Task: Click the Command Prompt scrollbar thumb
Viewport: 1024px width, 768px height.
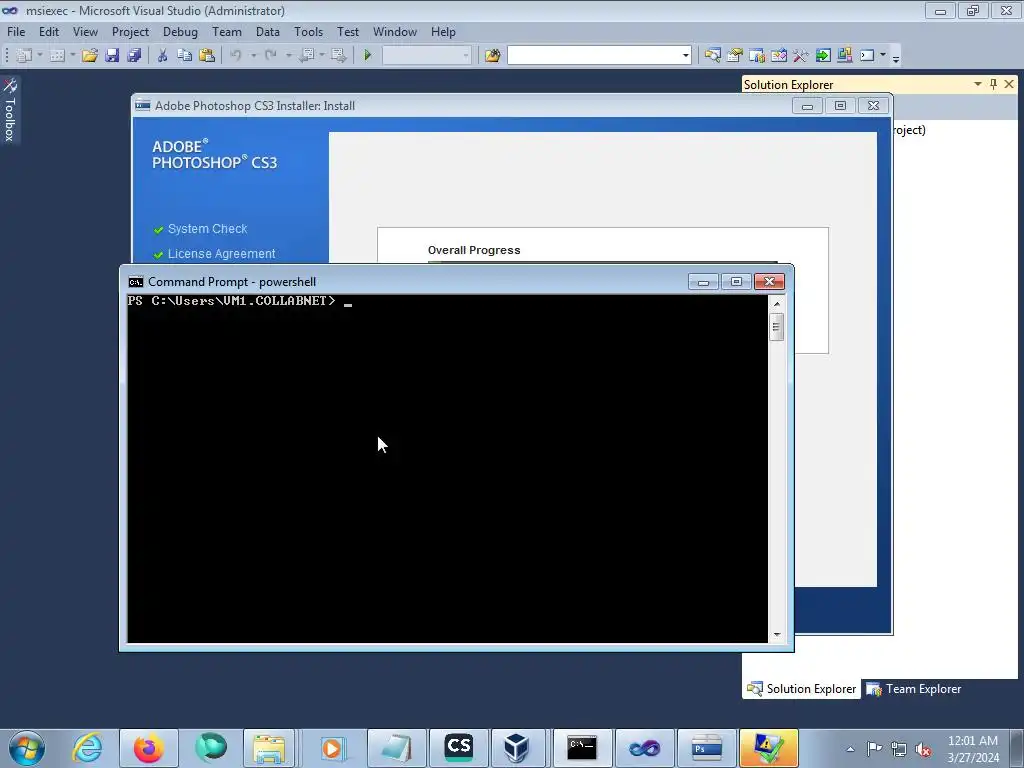Action: (x=776, y=326)
